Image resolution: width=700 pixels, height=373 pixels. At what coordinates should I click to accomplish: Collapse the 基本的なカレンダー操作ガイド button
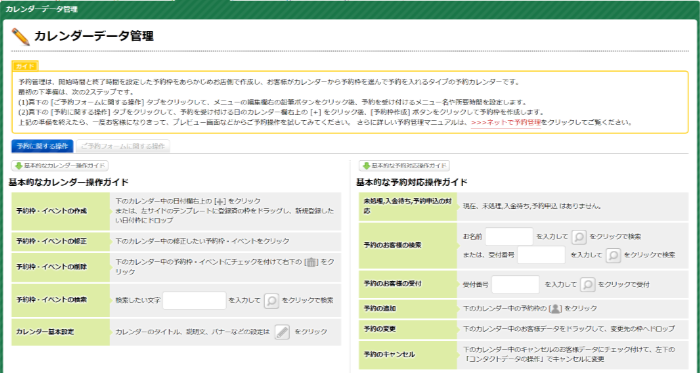(60, 166)
